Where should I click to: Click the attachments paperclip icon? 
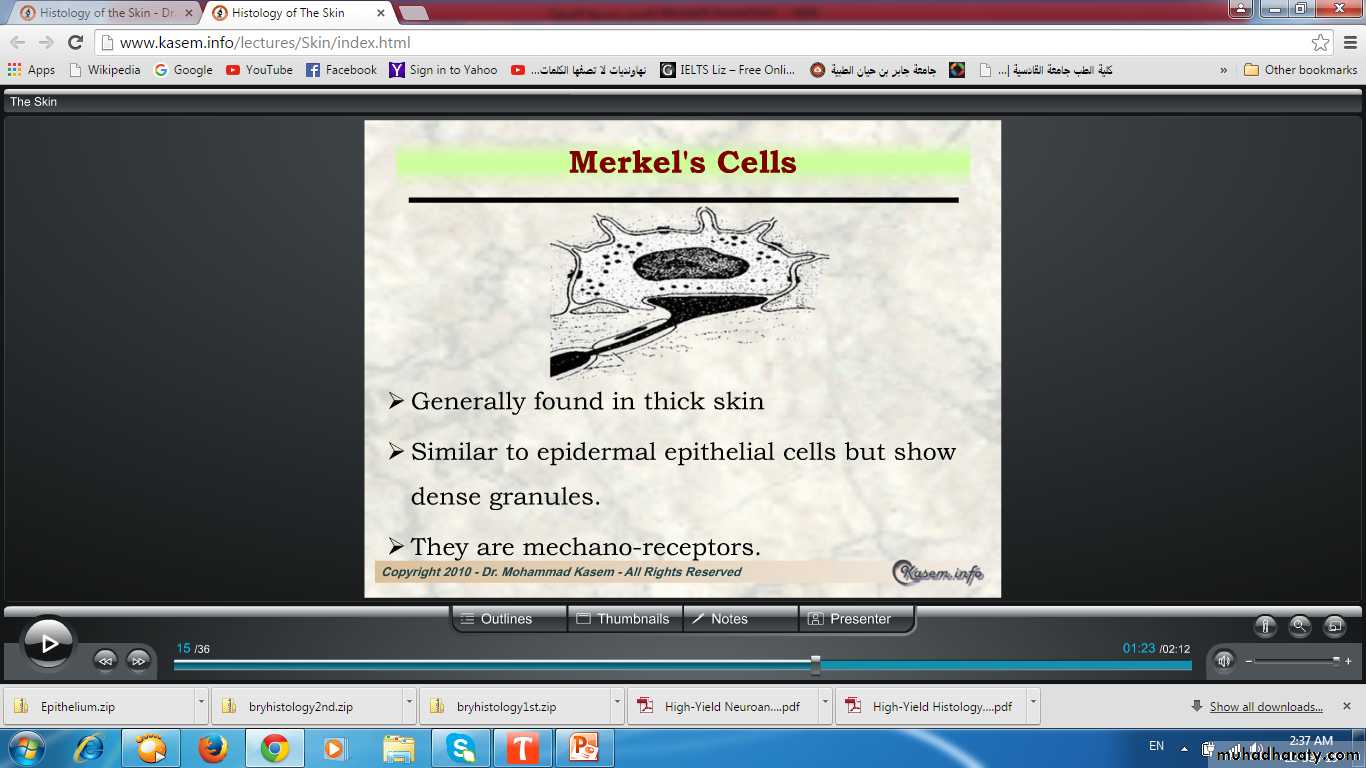1265,627
